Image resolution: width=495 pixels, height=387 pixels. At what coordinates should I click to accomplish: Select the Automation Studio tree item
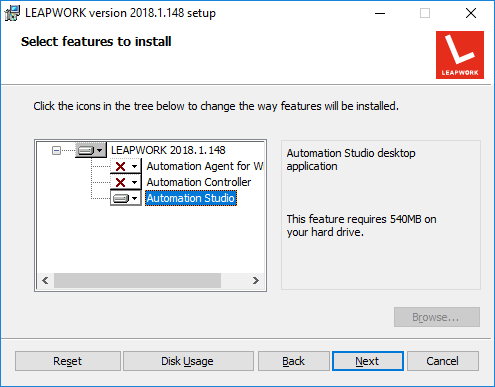pos(191,198)
